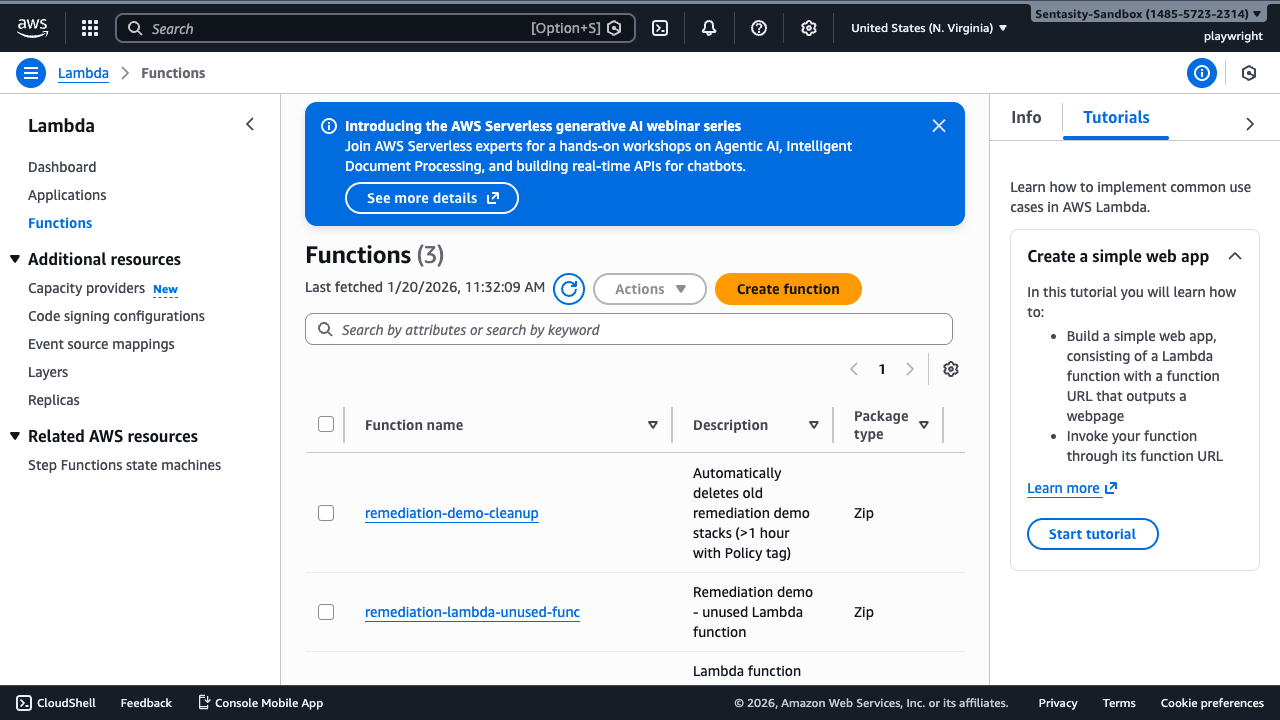Open Layers in the sidebar
This screenshot has width=1280, height=720.
click(48, 372)
